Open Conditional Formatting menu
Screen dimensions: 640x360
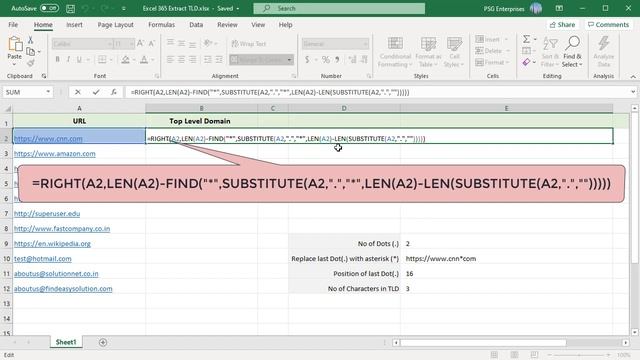pos(395,52)
